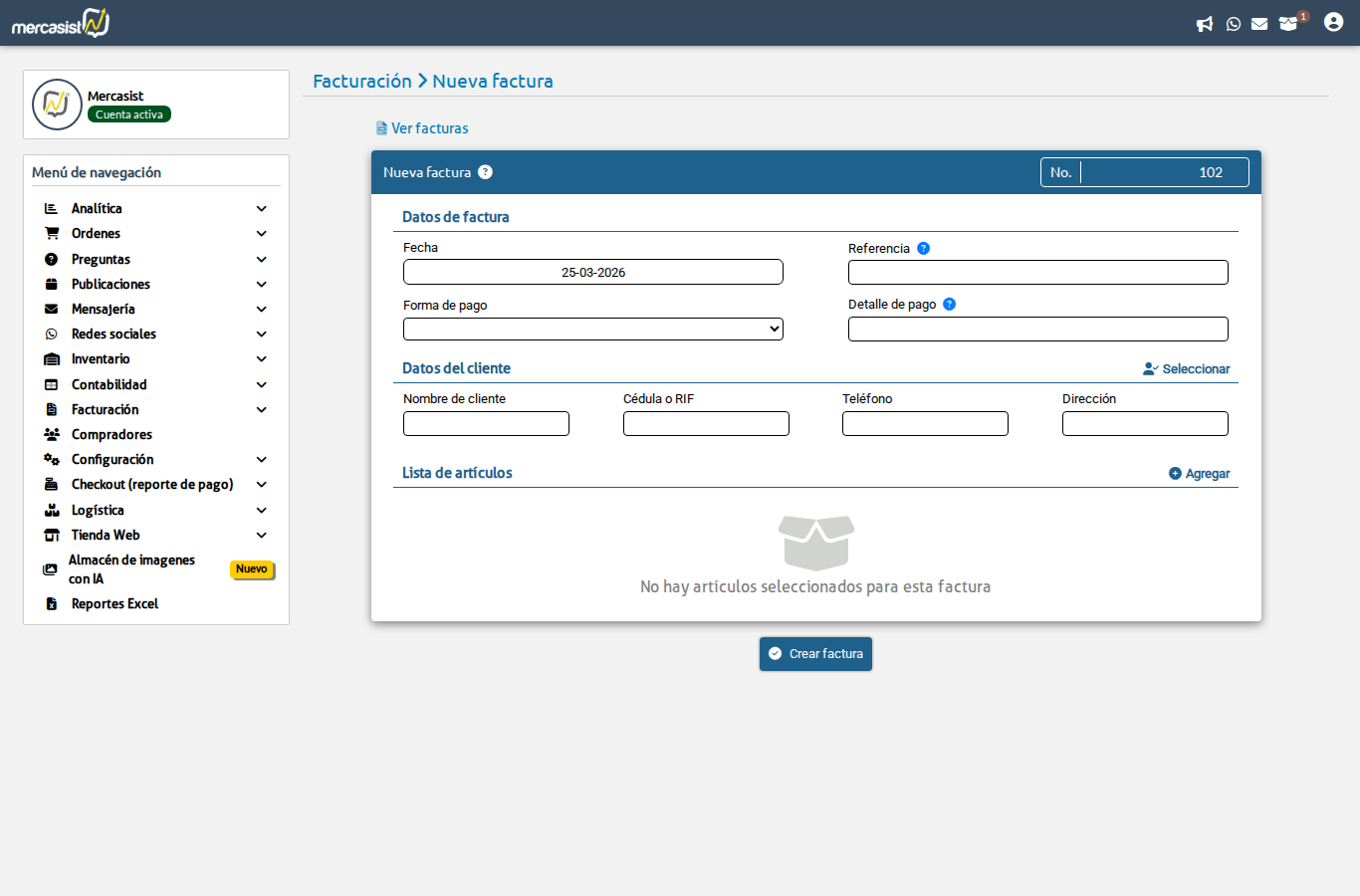Open the user profile avatar icon

[1334, 22]
